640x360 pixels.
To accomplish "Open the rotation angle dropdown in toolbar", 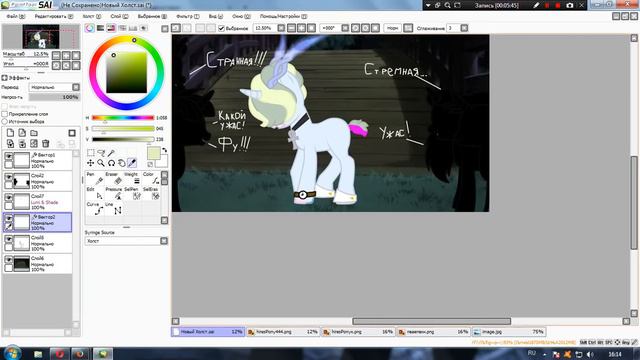I will tap(345, 28).
